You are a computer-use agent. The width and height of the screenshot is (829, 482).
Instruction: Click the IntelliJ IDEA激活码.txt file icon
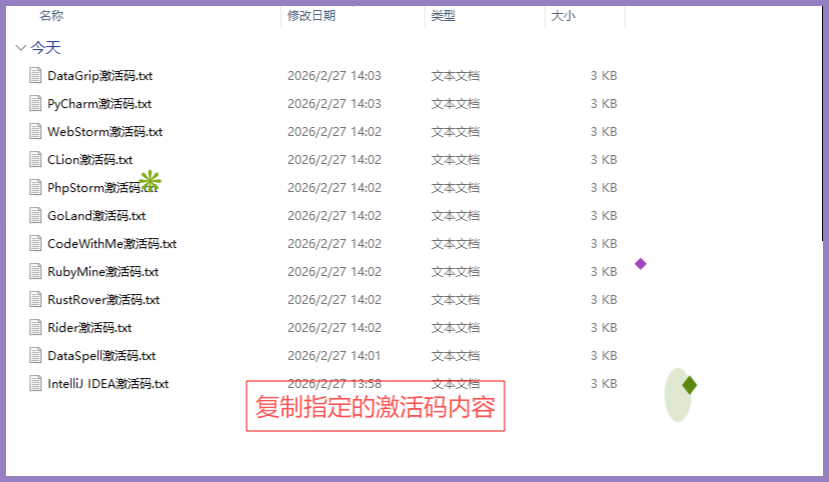tap(35, 384)
